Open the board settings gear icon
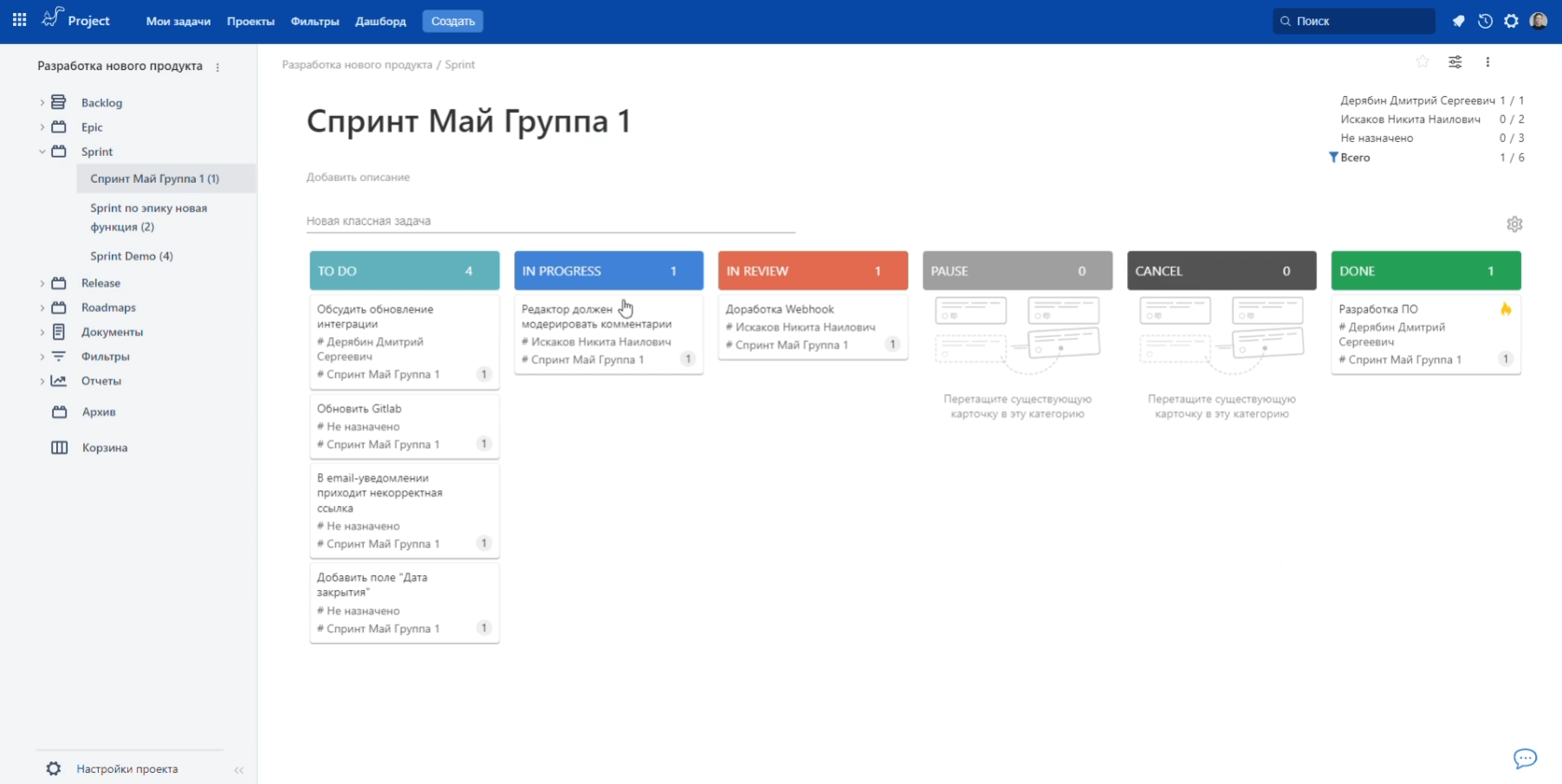Viewport: 1562px width, 784px height. pyautogui.click(x=1514, y=224)
